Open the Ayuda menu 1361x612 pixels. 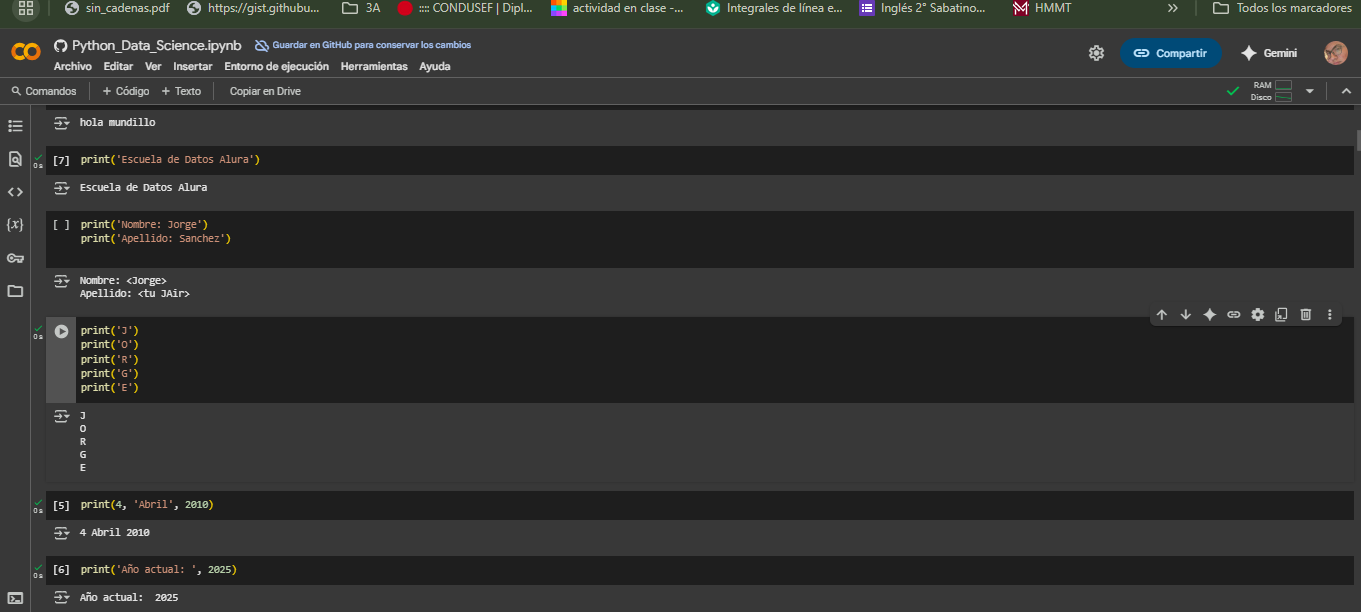click(435, 67)
